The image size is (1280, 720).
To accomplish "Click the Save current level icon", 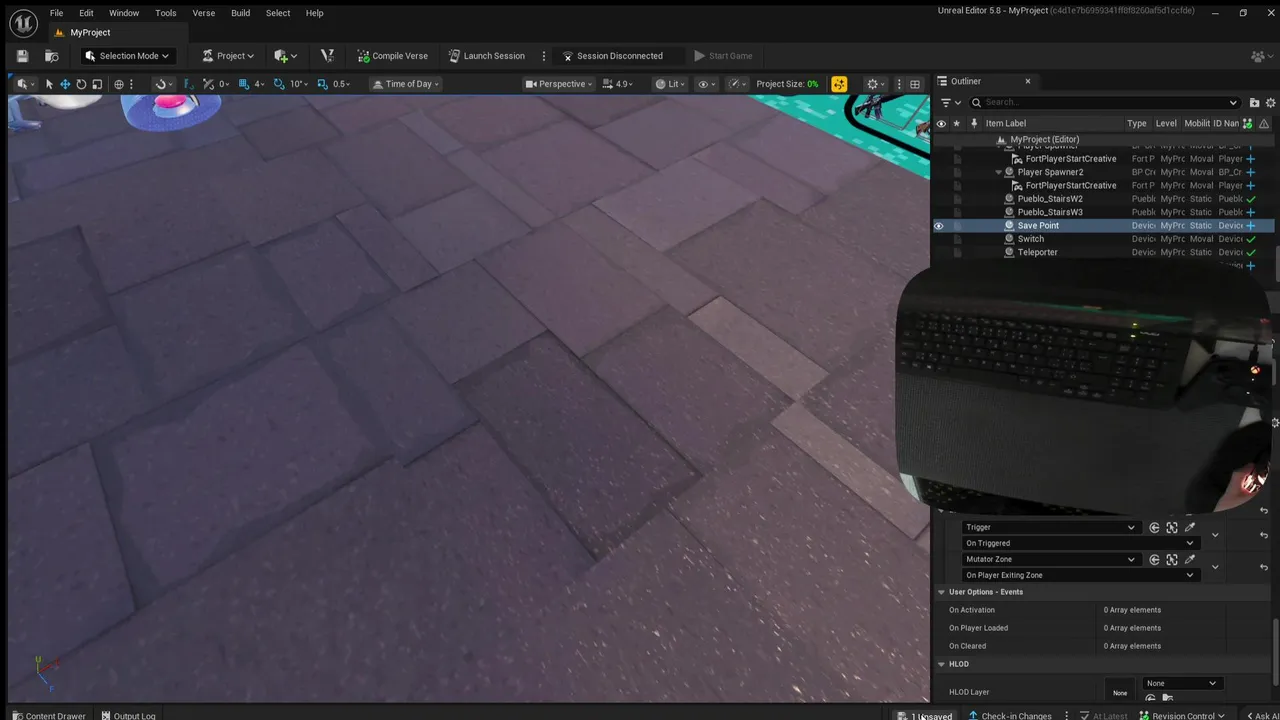I will coord(22,56).
